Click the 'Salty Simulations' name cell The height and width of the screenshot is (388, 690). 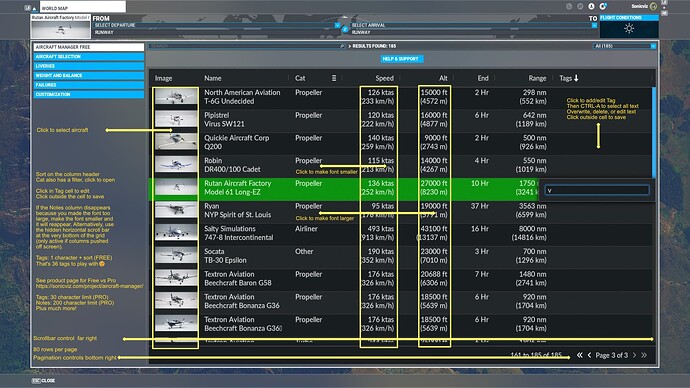(x=230, y=229)
